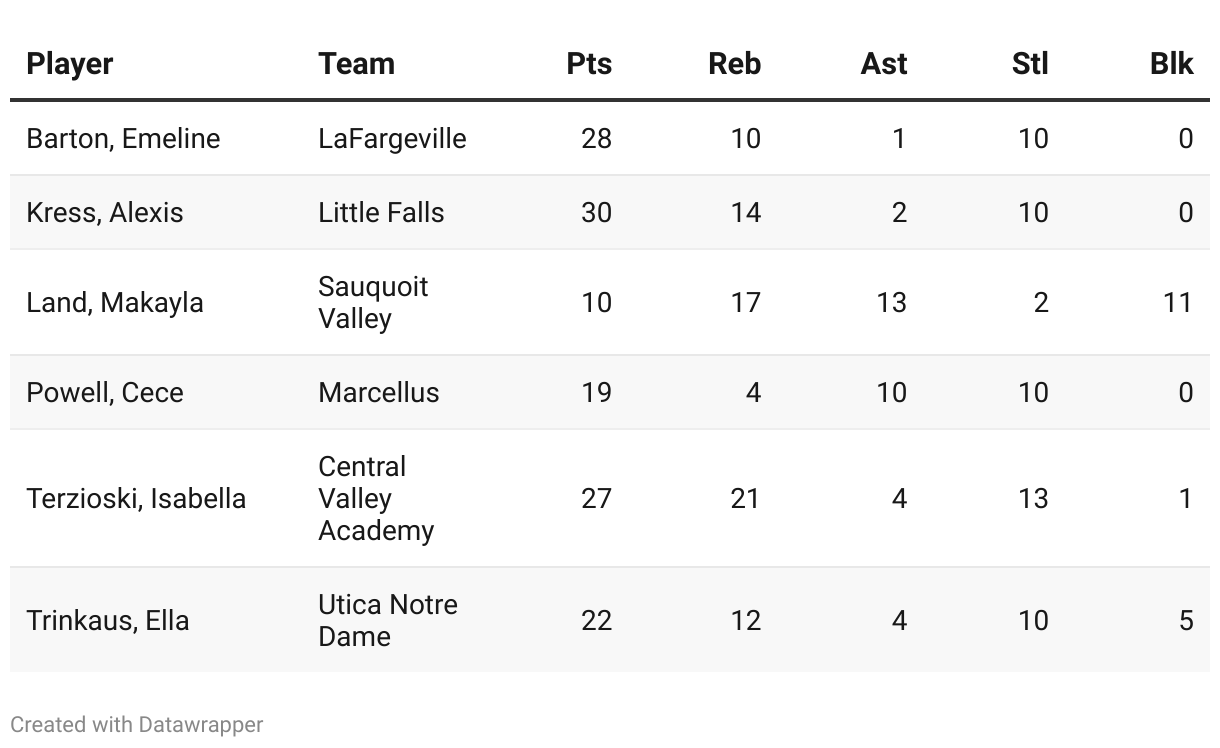This screenshot has height=748, width=1220.
Task: Open the Created with Datawrapper link
Action: click(x=137, y=724)
